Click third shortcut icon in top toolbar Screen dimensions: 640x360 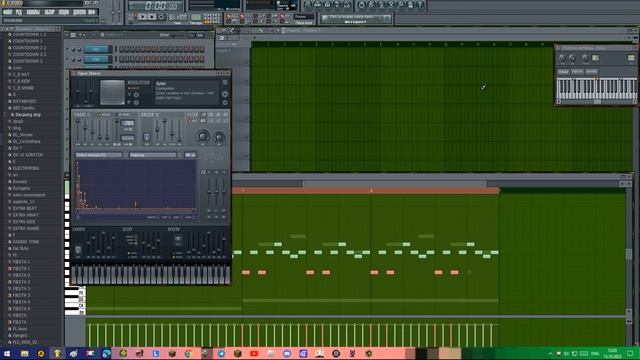[327, 5]
